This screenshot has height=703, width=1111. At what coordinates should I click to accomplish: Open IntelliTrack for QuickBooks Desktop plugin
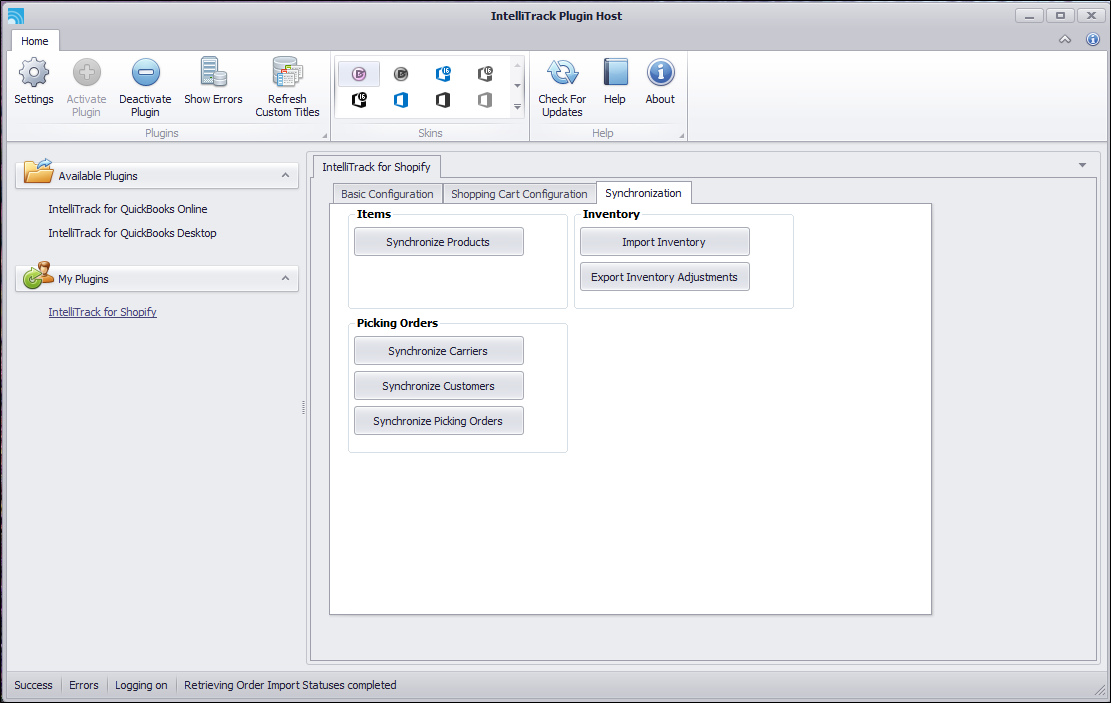tap(132, 233)
